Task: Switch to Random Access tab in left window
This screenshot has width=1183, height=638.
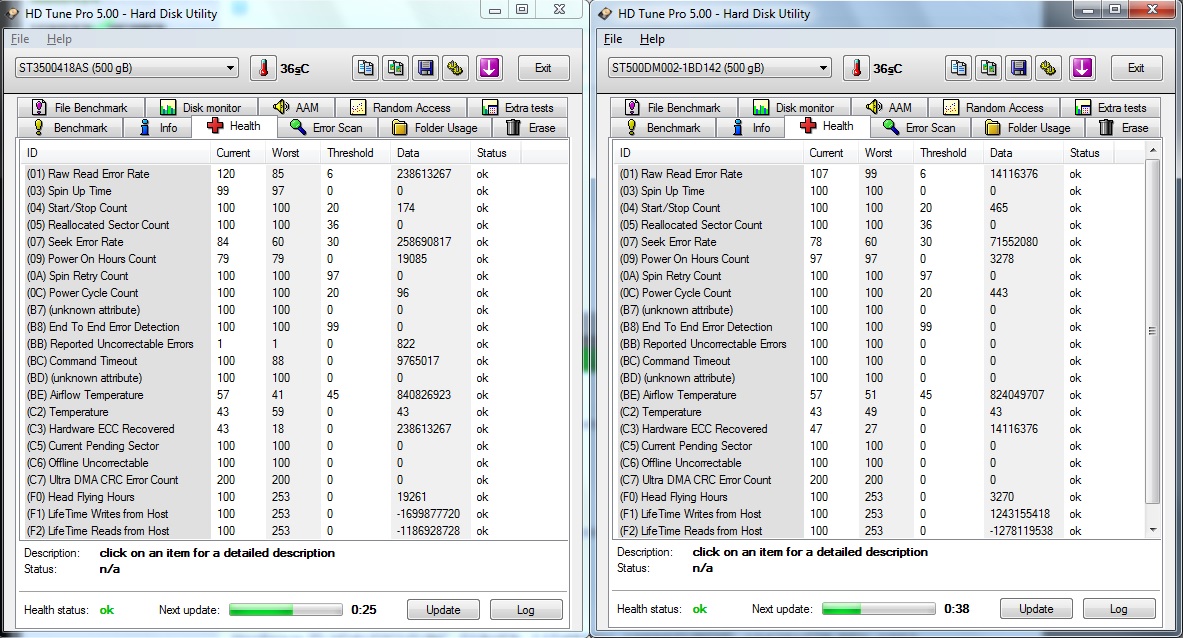Action: pyautogui.click(x=401, y=108)
